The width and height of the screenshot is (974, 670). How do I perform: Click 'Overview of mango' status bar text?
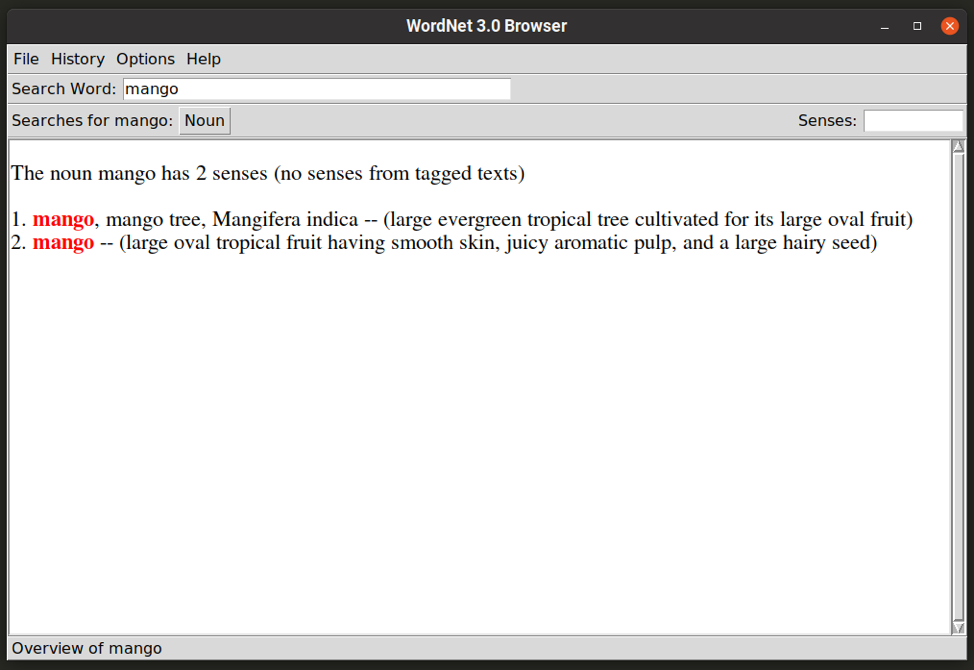coord(87,648)
